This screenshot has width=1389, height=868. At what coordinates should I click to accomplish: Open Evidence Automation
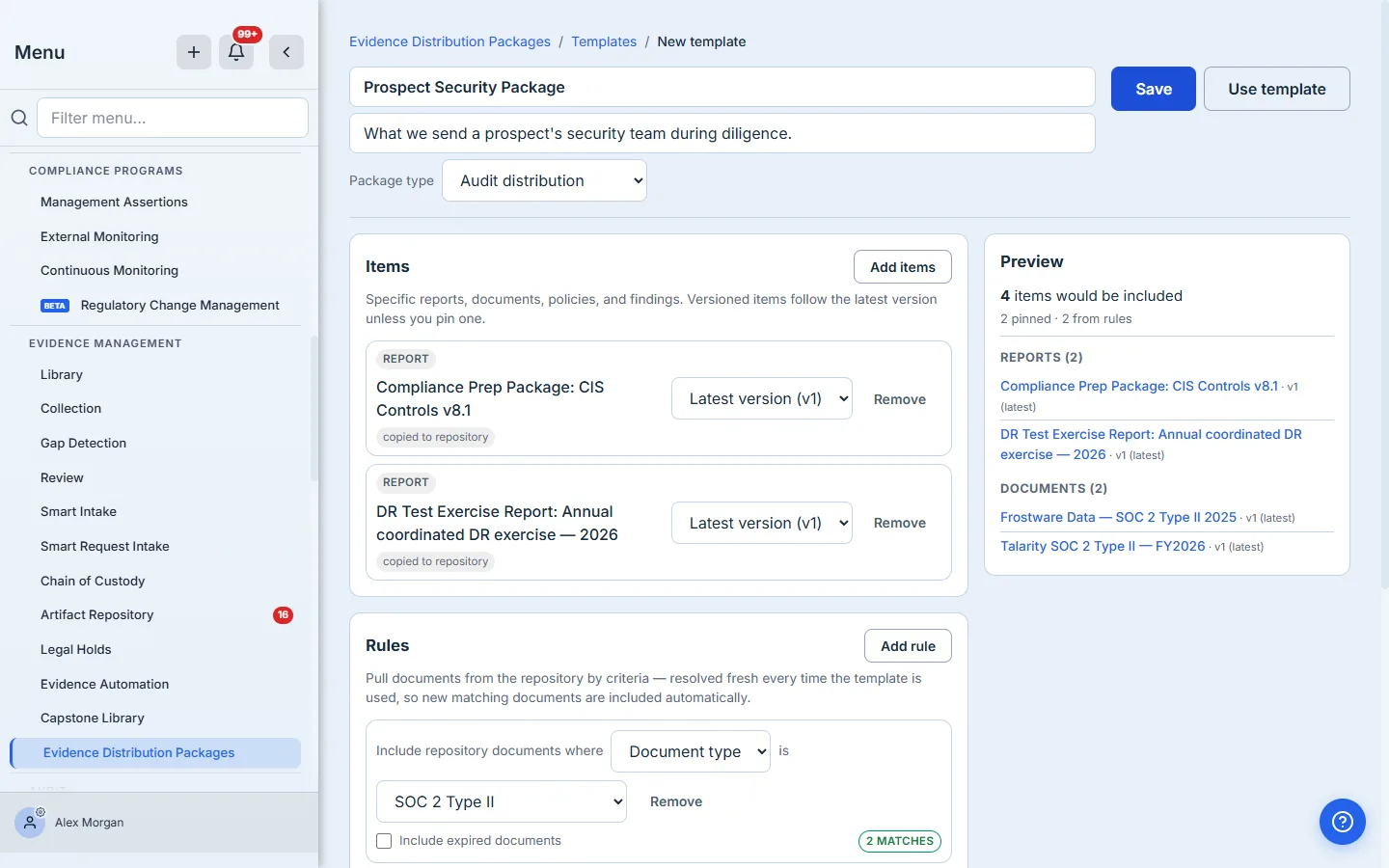coord(104,685)
